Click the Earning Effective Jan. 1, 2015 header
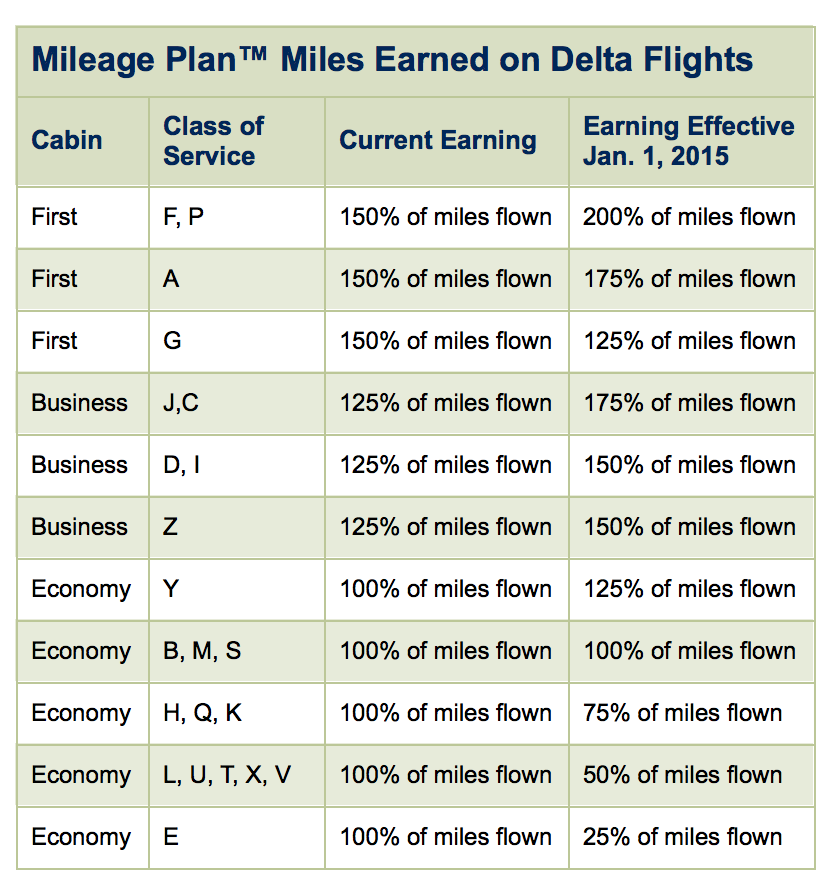This screenshot has width=830, height=892. click(689, 141)
